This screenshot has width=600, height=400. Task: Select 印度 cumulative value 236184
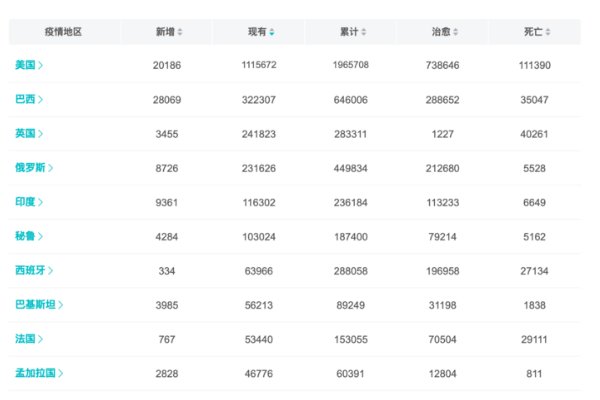(x=351, y=202)
